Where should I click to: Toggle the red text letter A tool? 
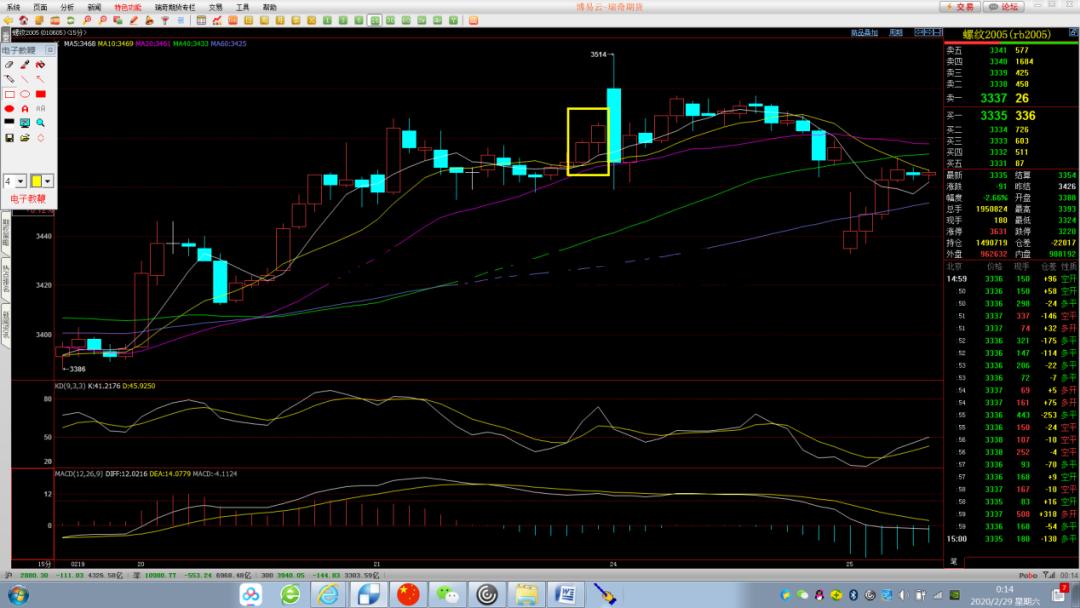pos(25,108)
